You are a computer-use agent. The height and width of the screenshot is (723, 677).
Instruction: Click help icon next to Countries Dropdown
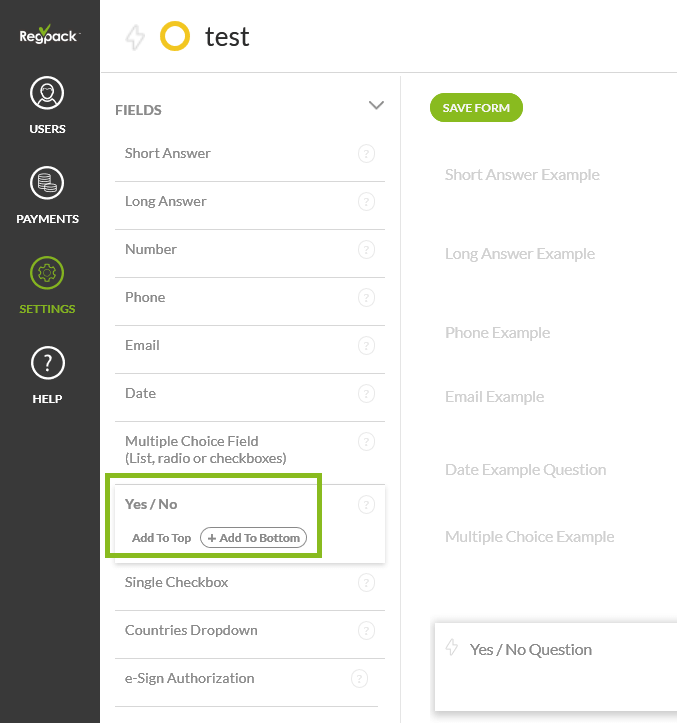366,631
